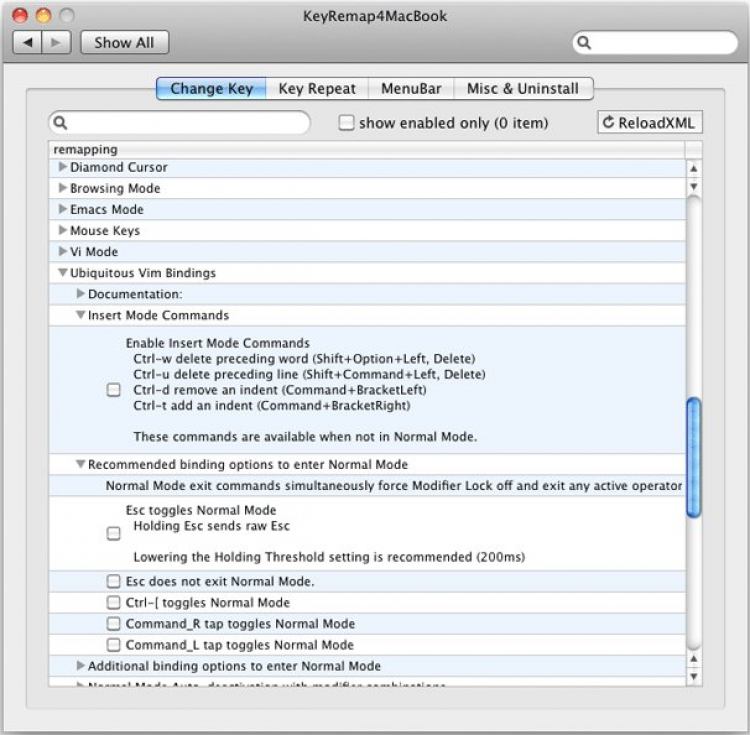Click the text 'Ctrl-u delete preceding line'
The width and height of the screenshot is (750, 735).
pyautogui.click(x=216, y=374)
